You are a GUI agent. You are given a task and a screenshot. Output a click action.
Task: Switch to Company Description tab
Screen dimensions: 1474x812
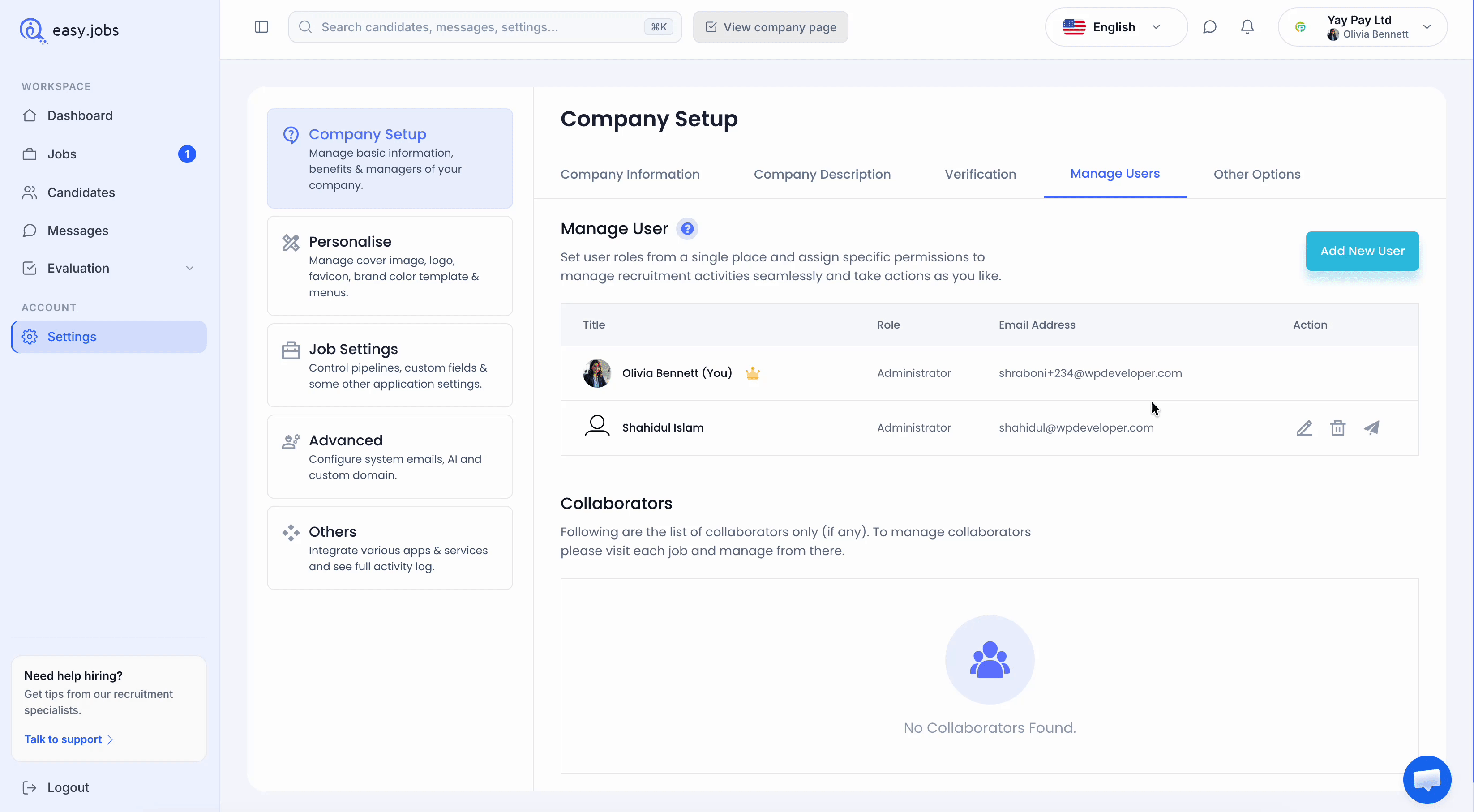[x=822, y=175]
